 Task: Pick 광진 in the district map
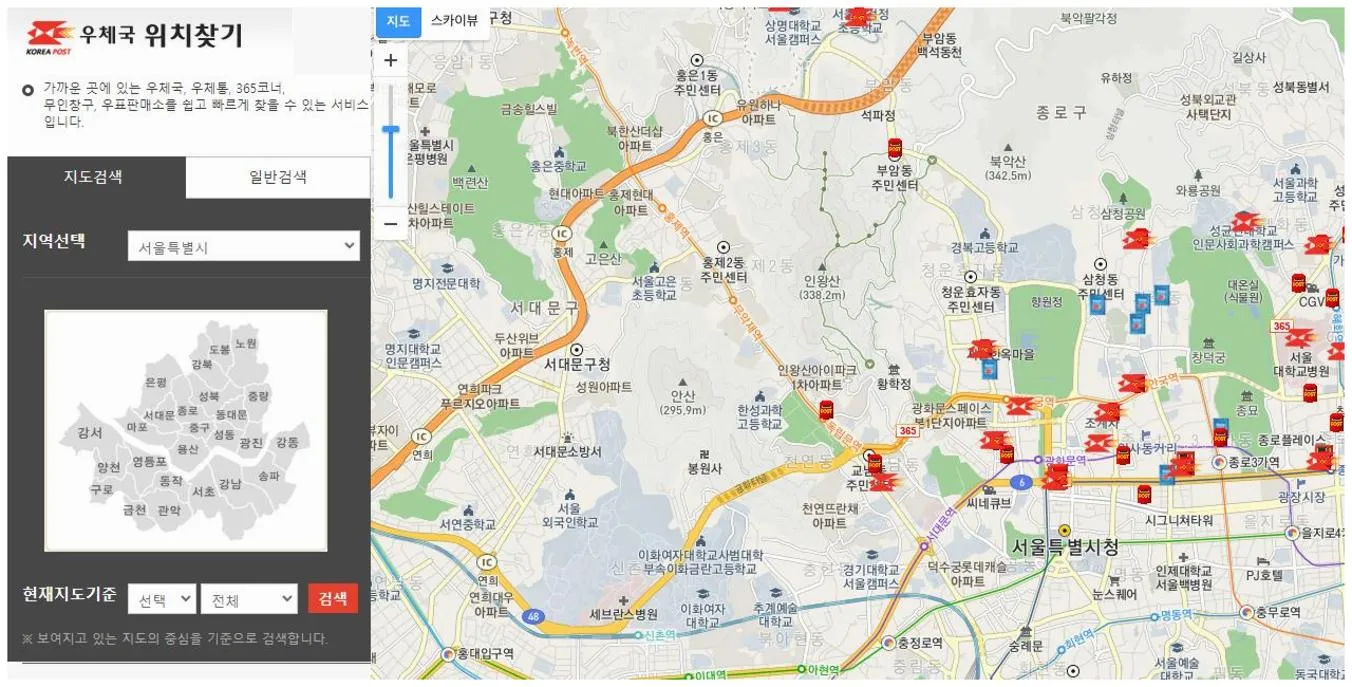click(251, 442)
